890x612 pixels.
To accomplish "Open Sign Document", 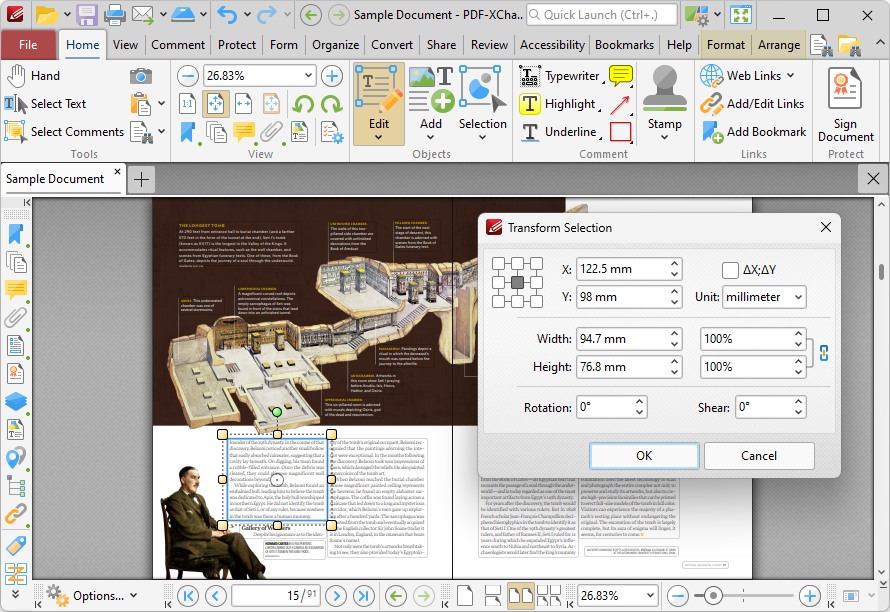I will pyautogui.click(x=845, y=105).
